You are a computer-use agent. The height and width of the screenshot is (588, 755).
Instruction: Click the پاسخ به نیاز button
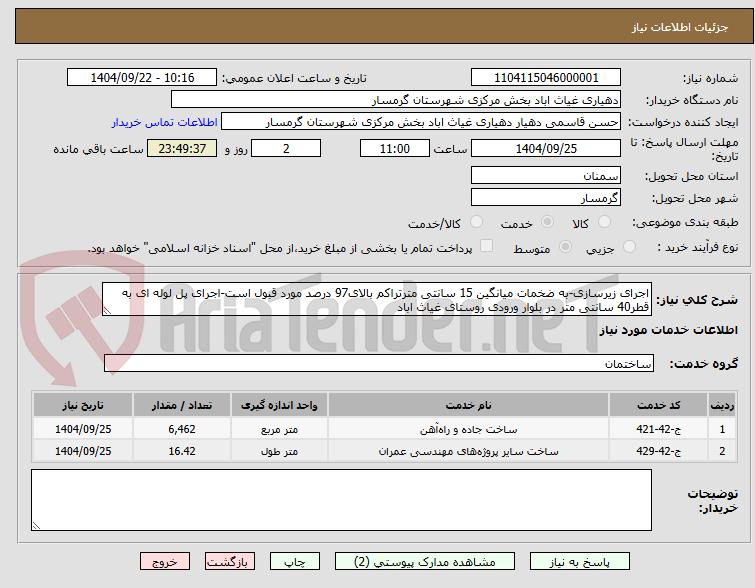(580, 562)
